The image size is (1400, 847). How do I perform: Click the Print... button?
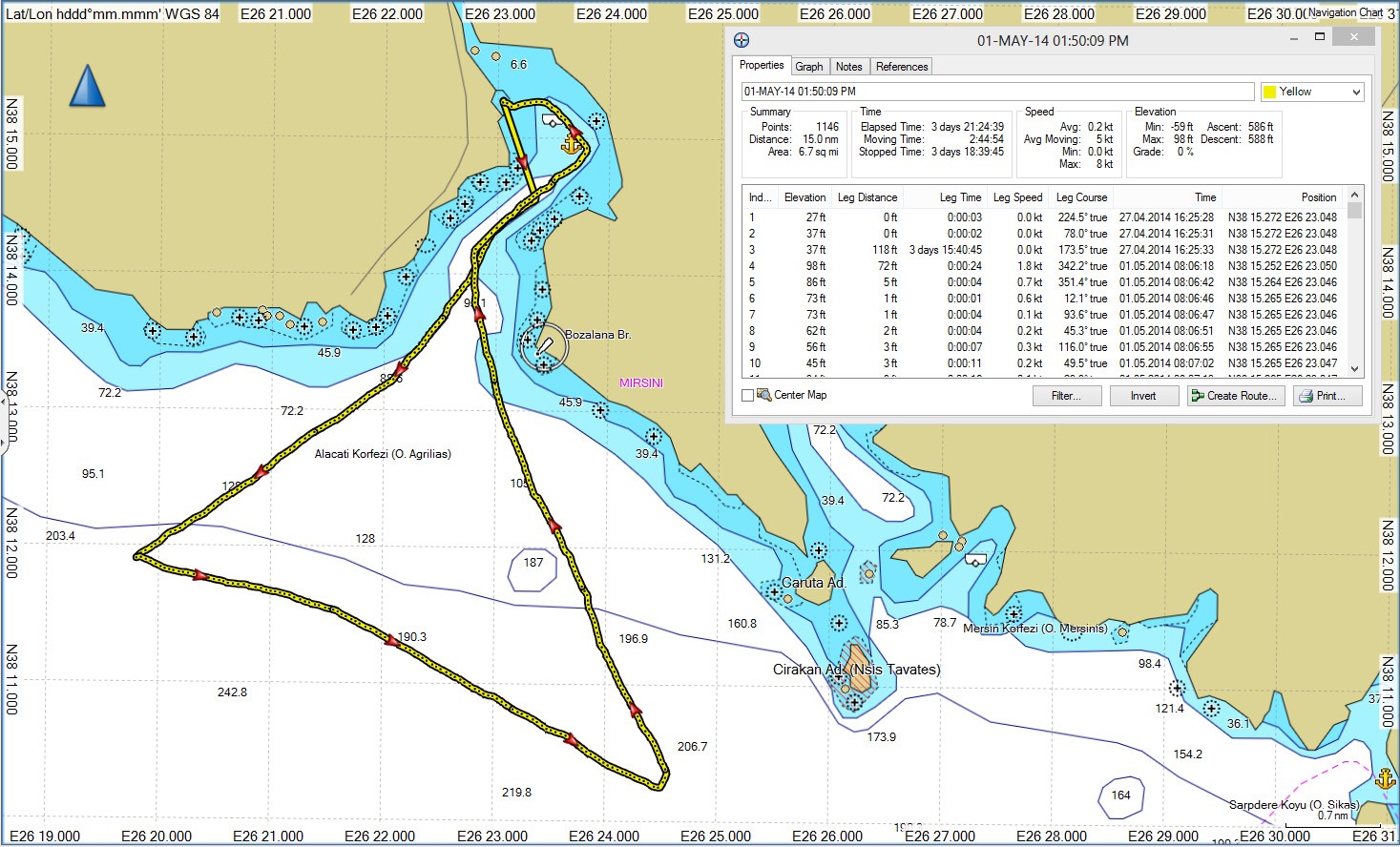coord(1327,396)
